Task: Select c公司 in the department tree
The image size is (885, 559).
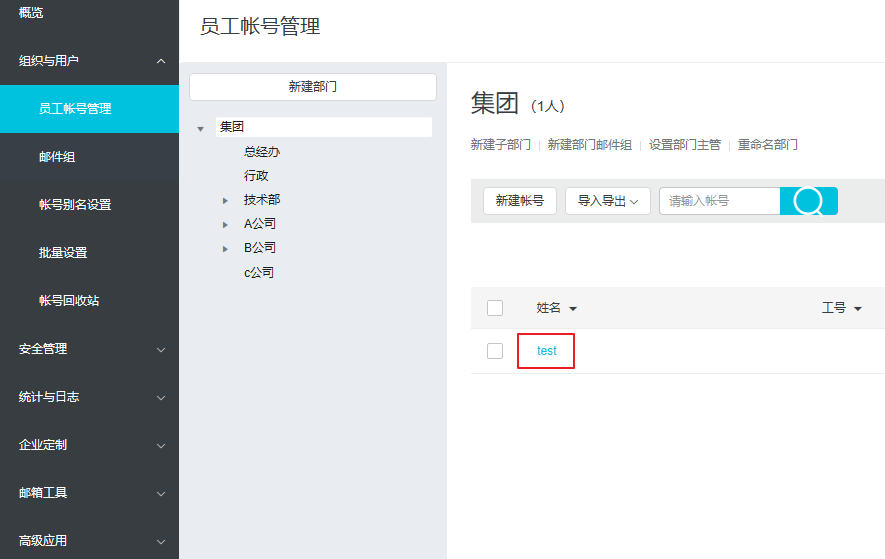Action: [x=258, y=273]
